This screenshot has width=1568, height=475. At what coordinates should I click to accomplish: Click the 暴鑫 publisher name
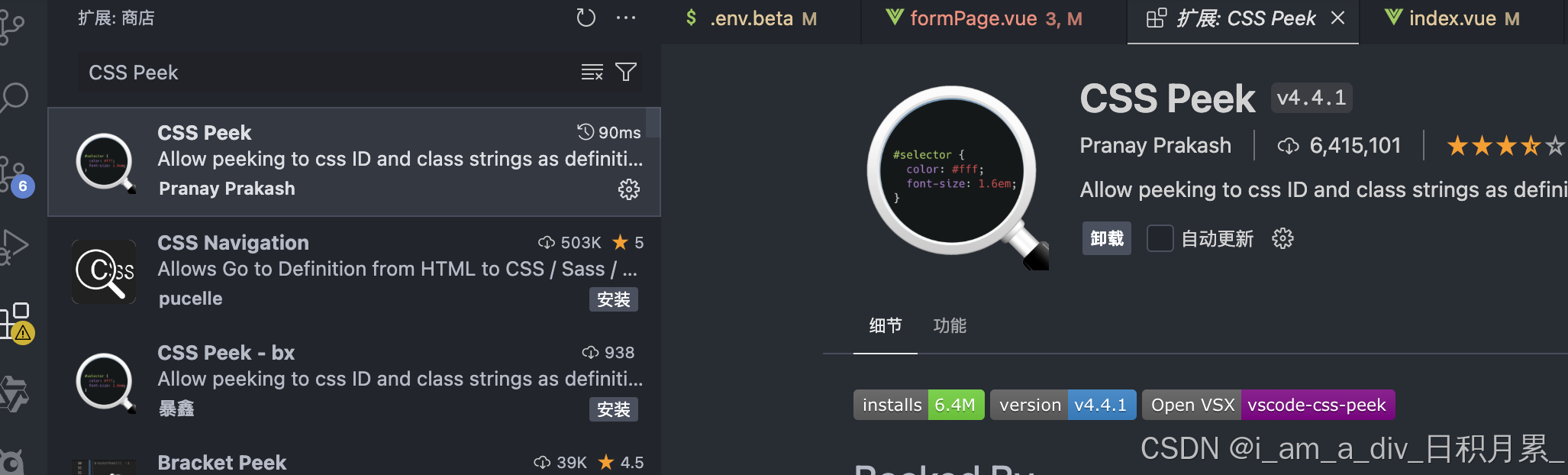[x=176, y=409]
